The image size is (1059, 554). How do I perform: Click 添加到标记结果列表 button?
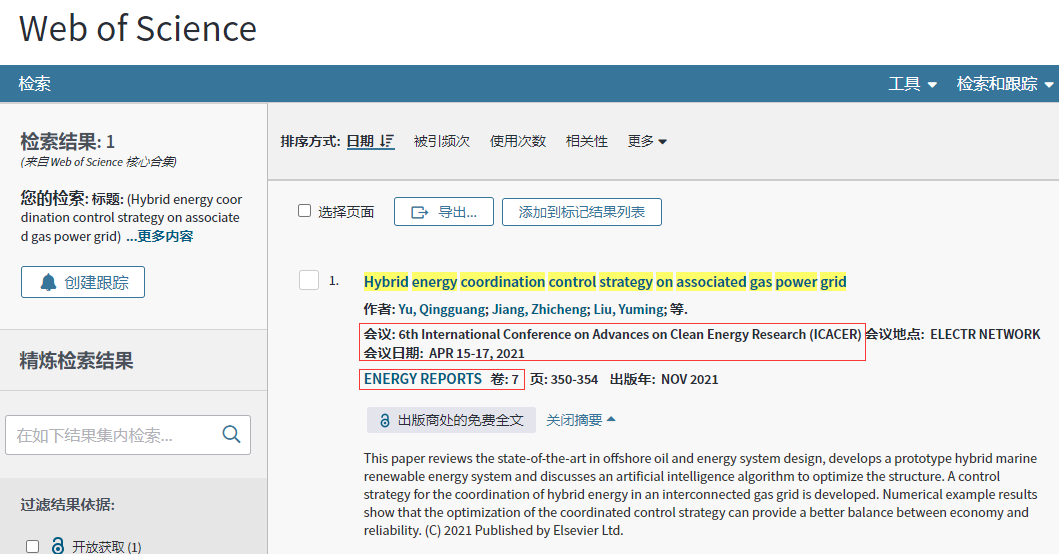click(x=582, y=212)
